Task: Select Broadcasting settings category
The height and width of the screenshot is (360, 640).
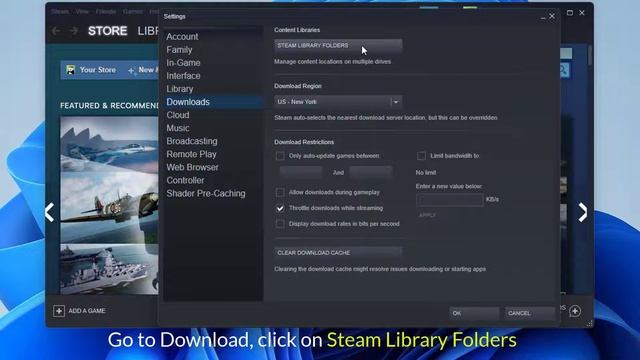Action: (192, 141)
